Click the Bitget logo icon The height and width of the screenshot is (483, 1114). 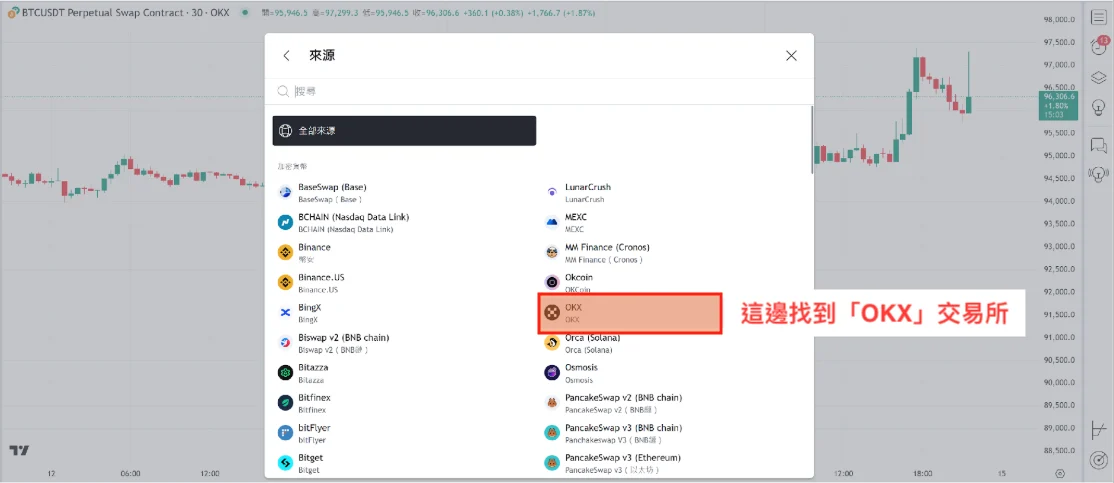[x=285, y=464]
